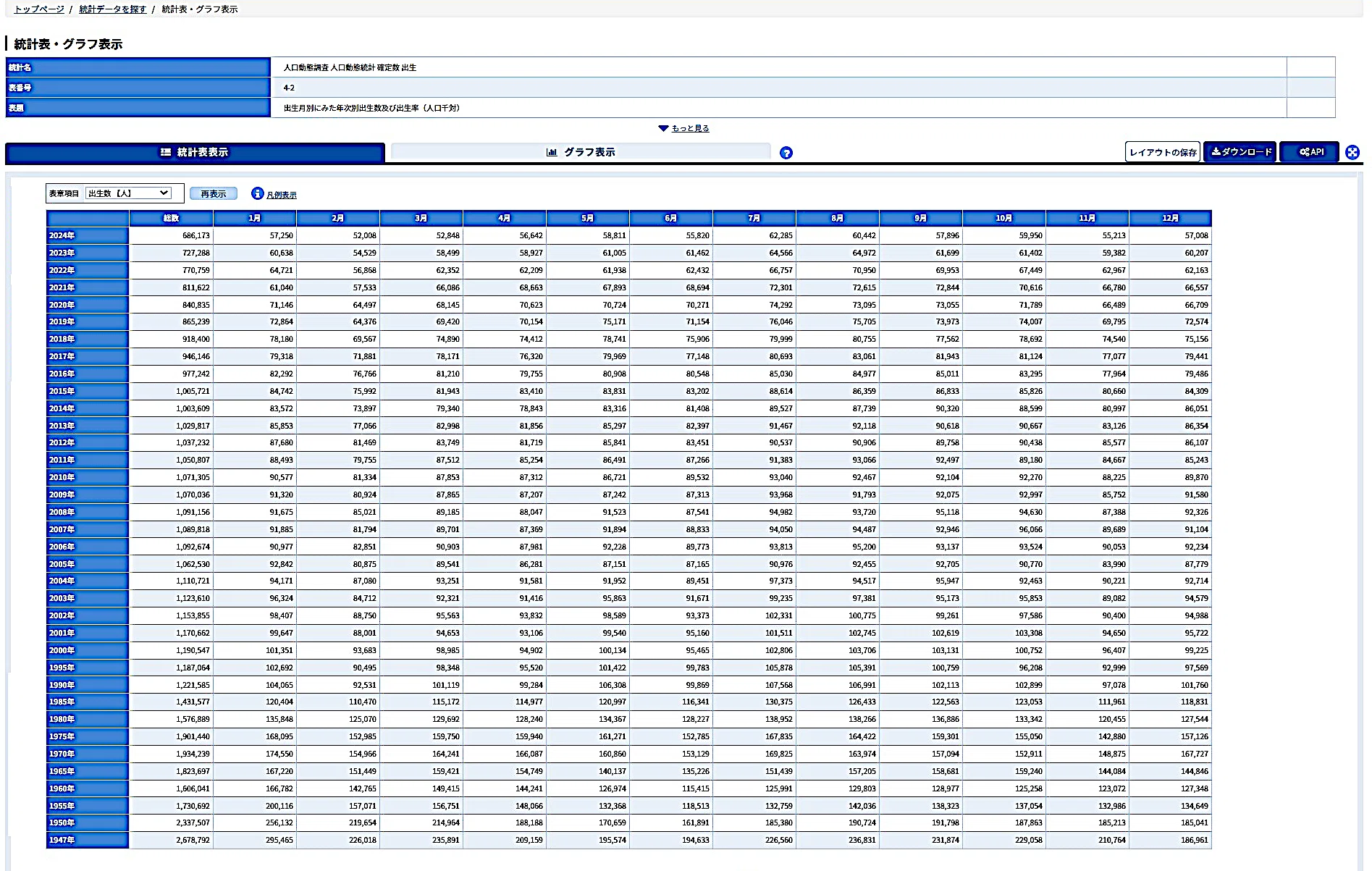The height and width of the screenshot is (871, 1372).
Task: Click the 12月 column header
Action: coord(1170,218)
